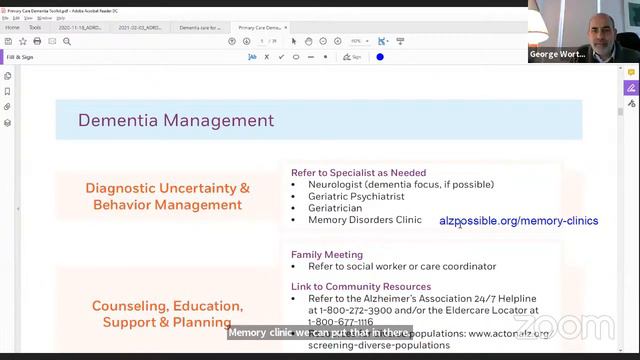Switch to the Tools tab
Screen dimensions: 640x360
coord(35,28)
